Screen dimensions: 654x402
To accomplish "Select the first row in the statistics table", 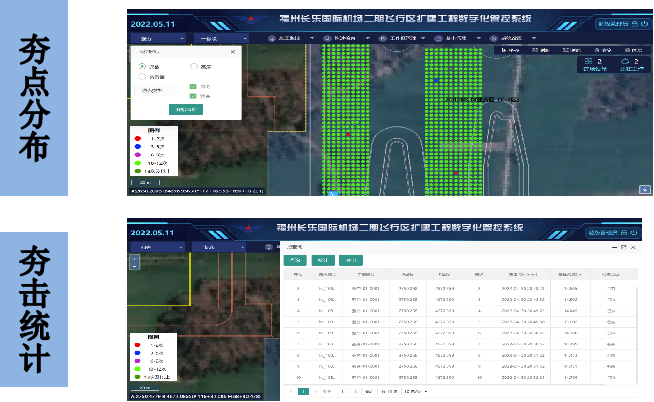I will 460,288.
